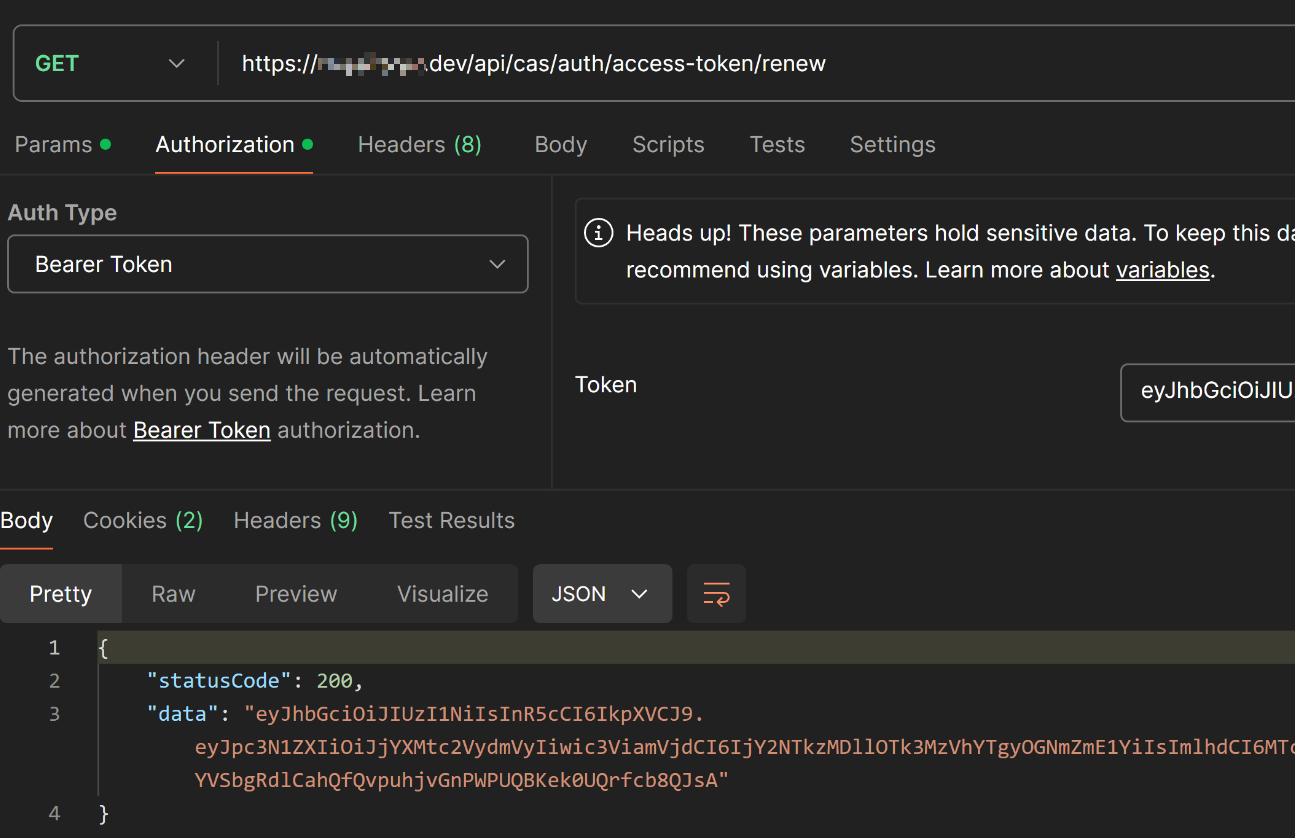Switch response view to Pretty
1295x838 pixels.
tap(61, 594)
